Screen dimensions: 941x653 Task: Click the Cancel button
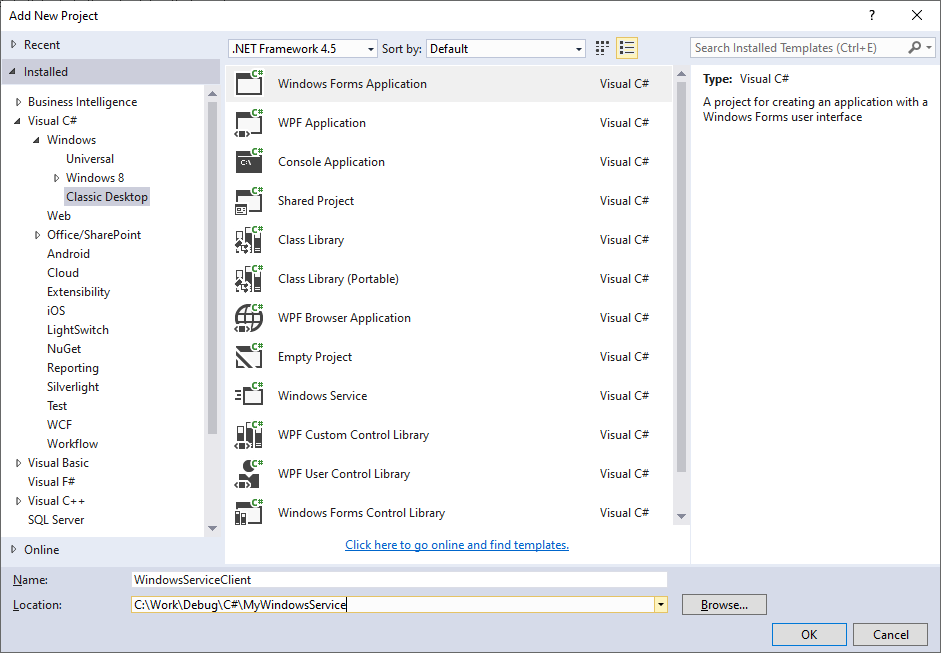891,634
